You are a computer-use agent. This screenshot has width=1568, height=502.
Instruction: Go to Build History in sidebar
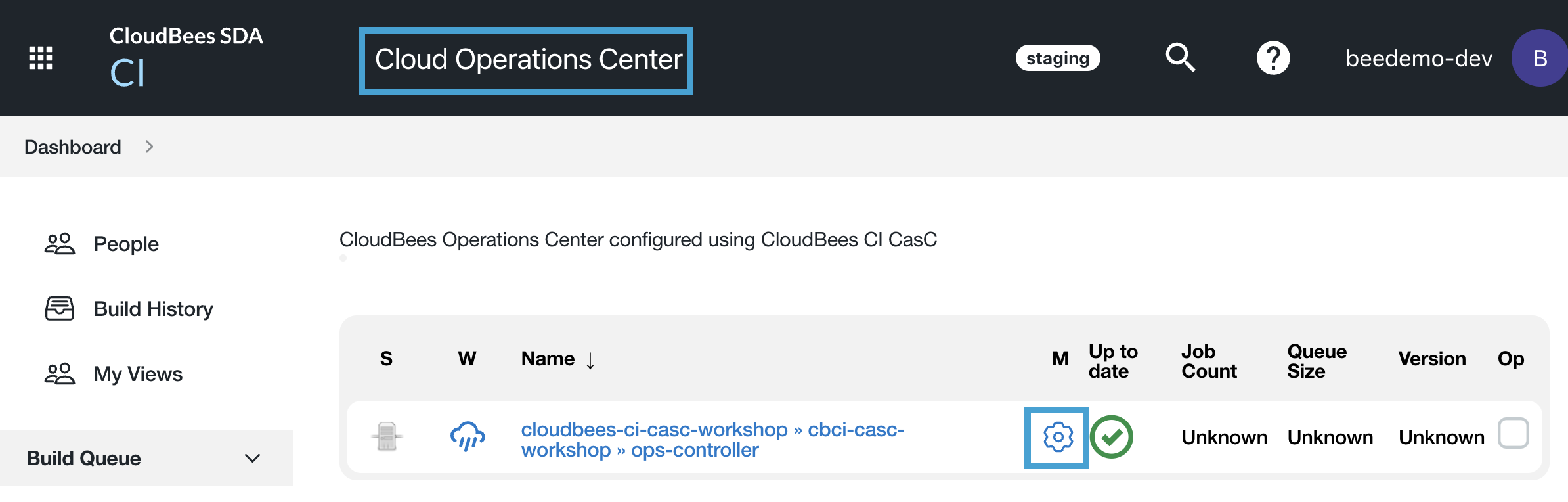point(153,309)
